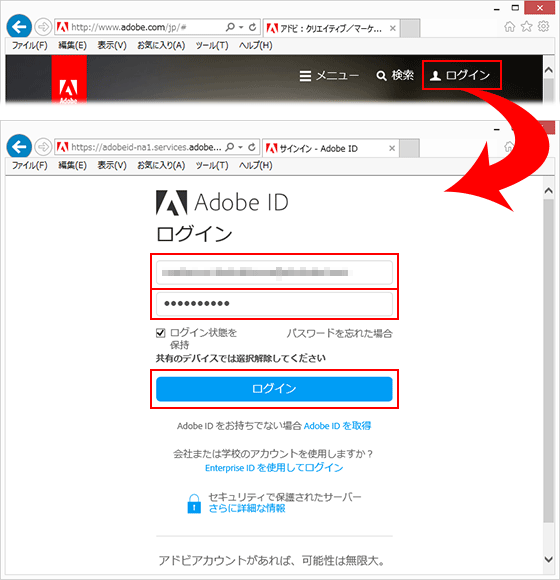
Task: Click the adobeid-na1 address bar URL
Action: point(146,147)
